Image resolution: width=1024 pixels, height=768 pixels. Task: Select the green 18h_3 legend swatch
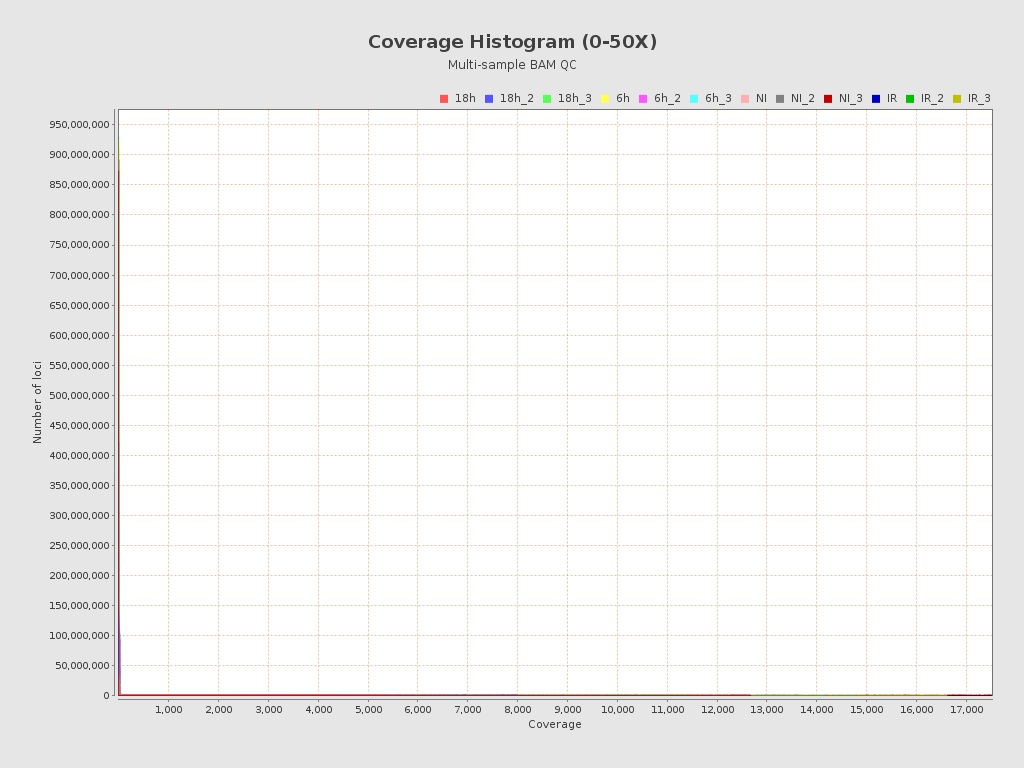pos(547,99)
